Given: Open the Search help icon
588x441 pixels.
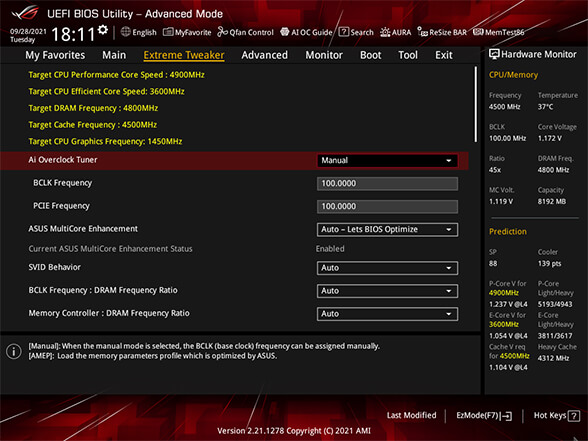Looking at the screenshot, I should tap(344, 32).
